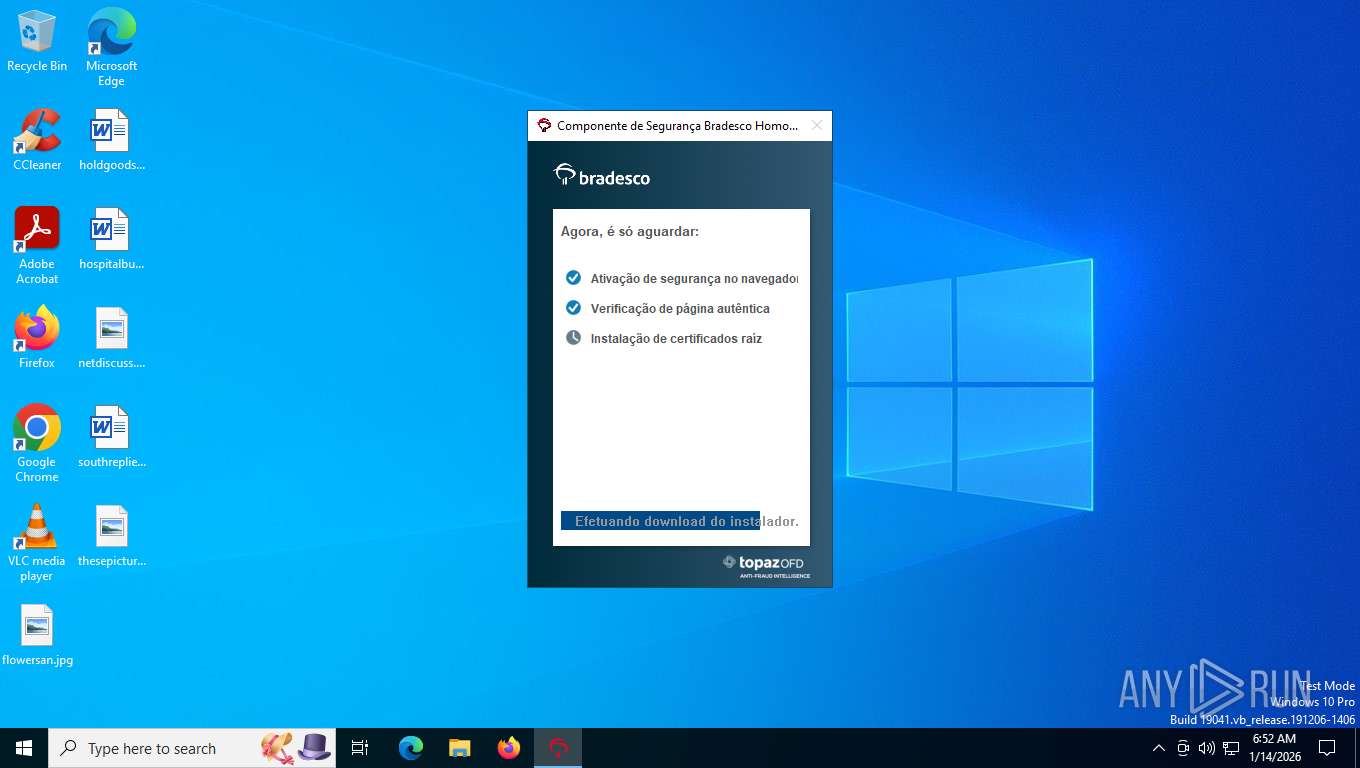Click the Topaz OFD logo
1360x768 pixels.
(x=766, y=566)
